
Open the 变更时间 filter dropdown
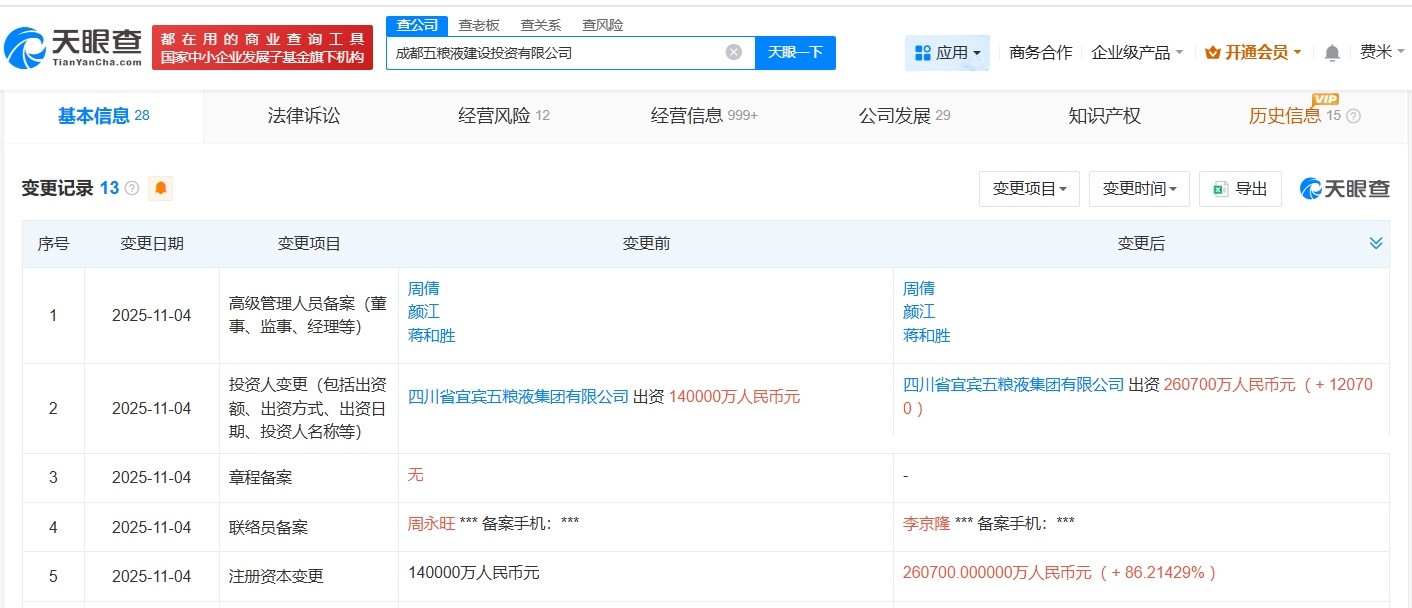pyautogui.click(x=1139, y=189)
